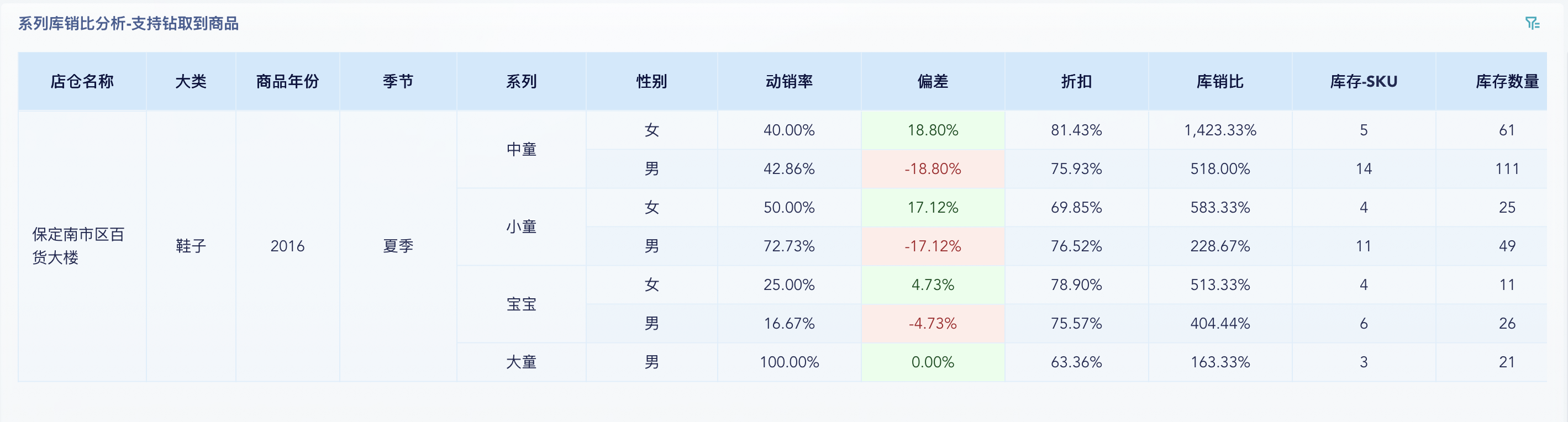This screenshot has height=422, width=1568.
Task: Select the 2016 商品年份 cell
Action: (x=286, y=245)
